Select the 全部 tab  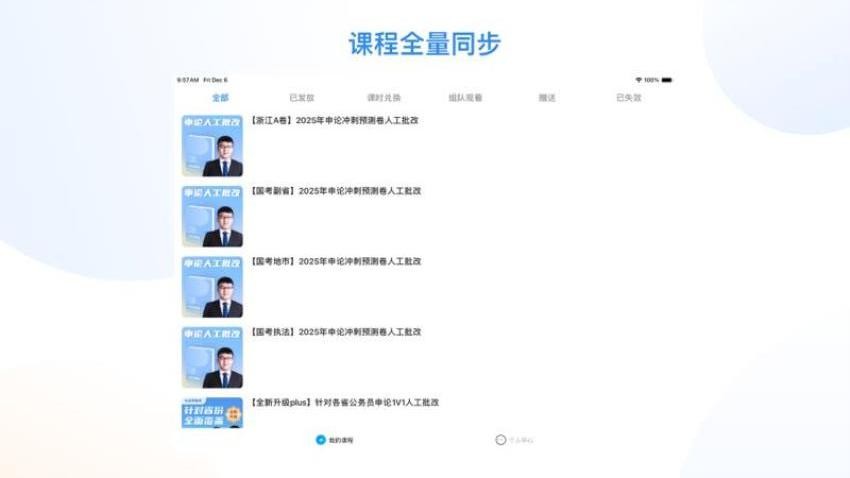[220, 98]
